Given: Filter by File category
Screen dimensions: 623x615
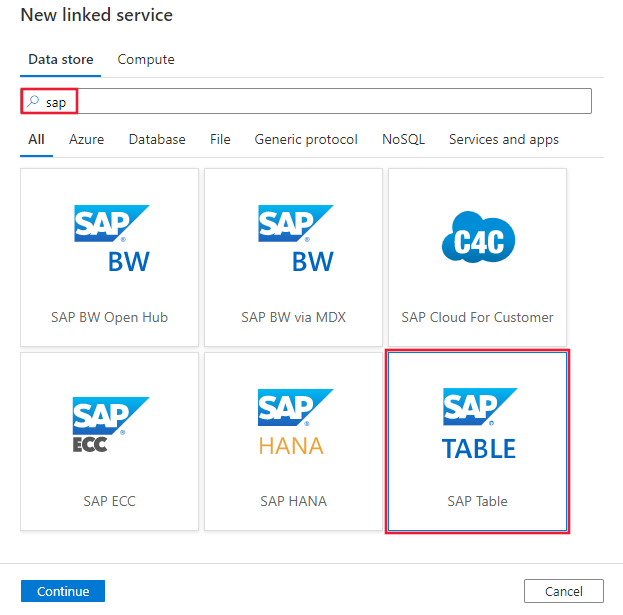Looking at the screenshot, I should point(220,140).
